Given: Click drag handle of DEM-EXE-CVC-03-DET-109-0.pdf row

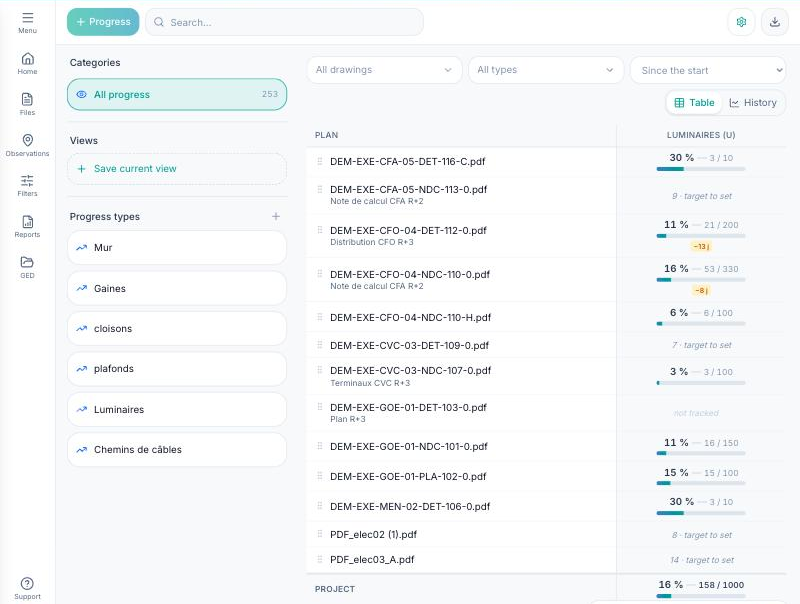Looking at the screenshot, I should 320,345.
